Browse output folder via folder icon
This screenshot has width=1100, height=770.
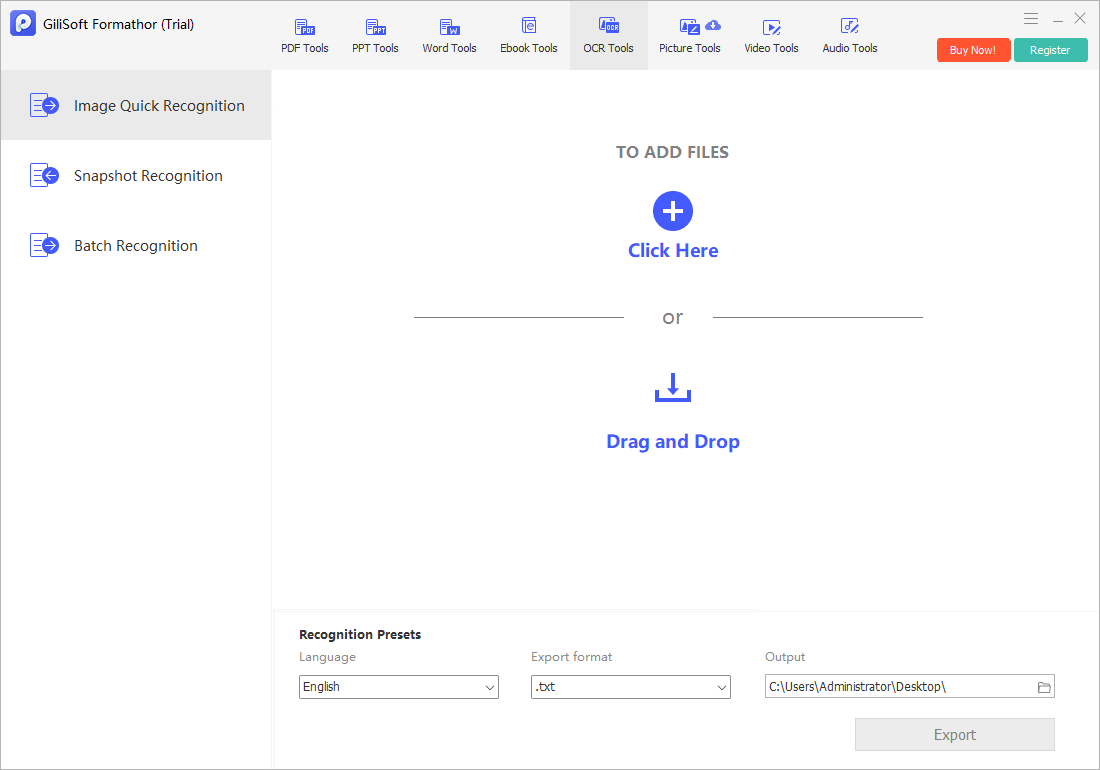[x=1044, y=687]
